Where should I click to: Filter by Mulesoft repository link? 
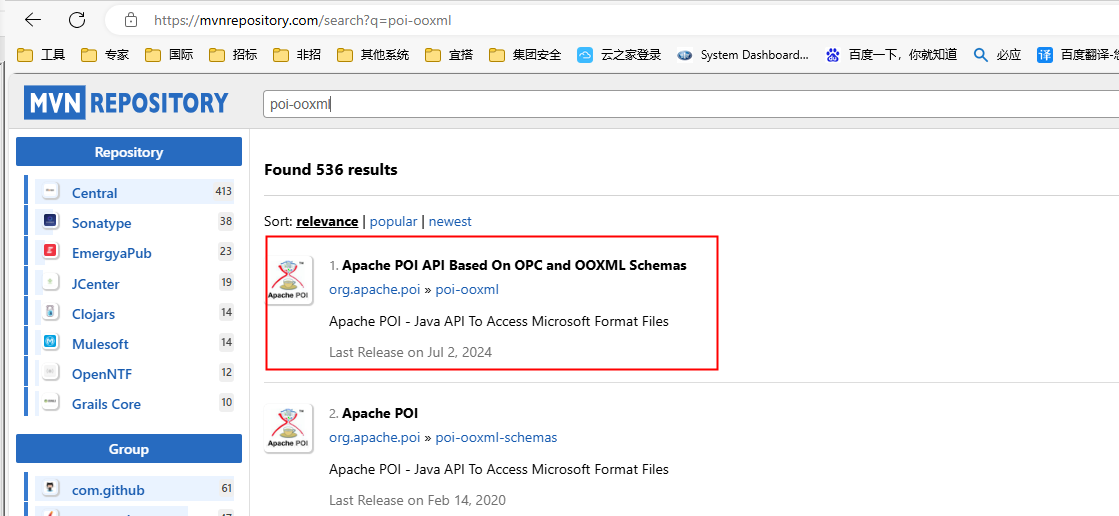(x=100, y=344)
